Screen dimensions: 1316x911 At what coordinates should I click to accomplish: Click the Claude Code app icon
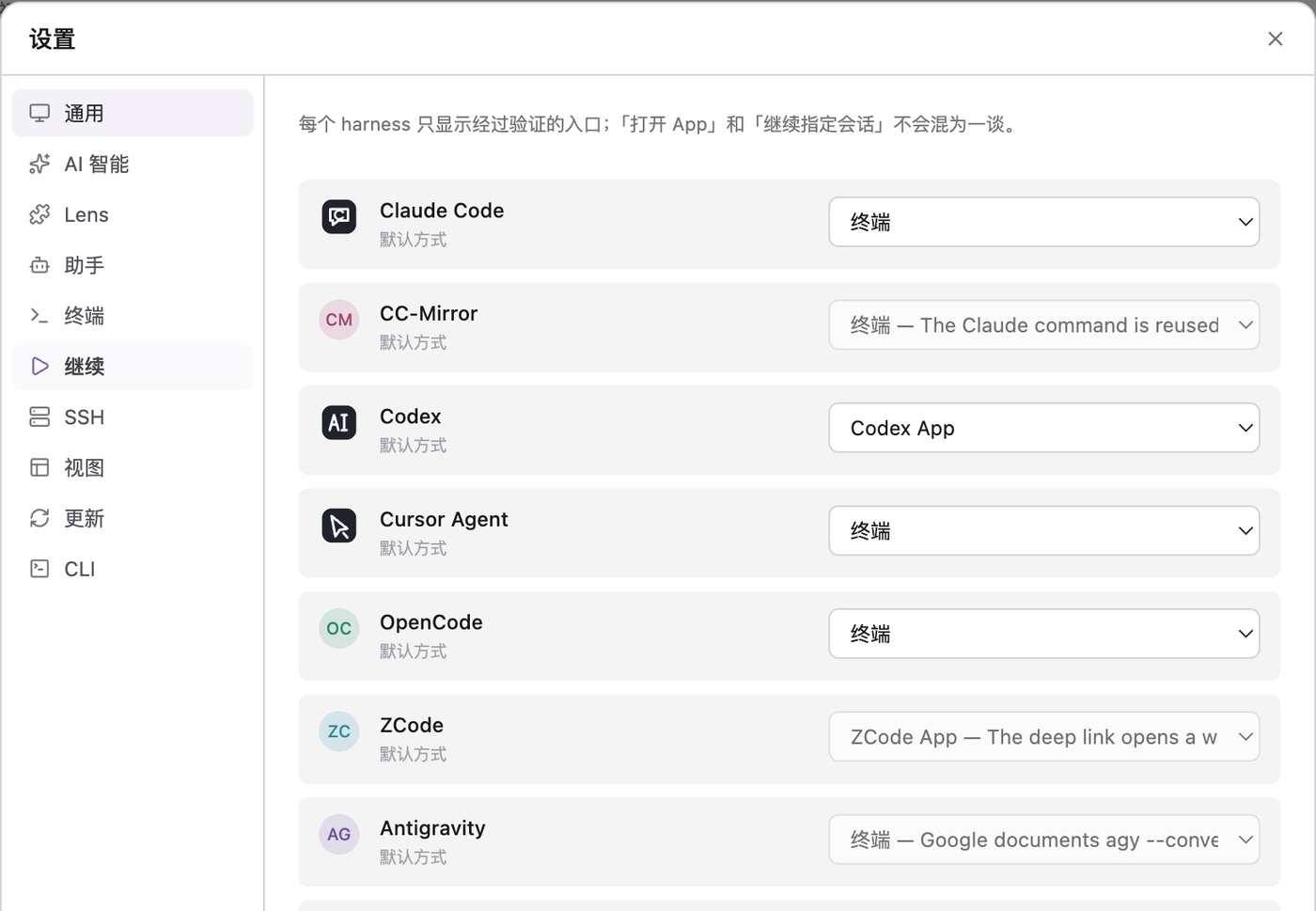click(339, 217)
